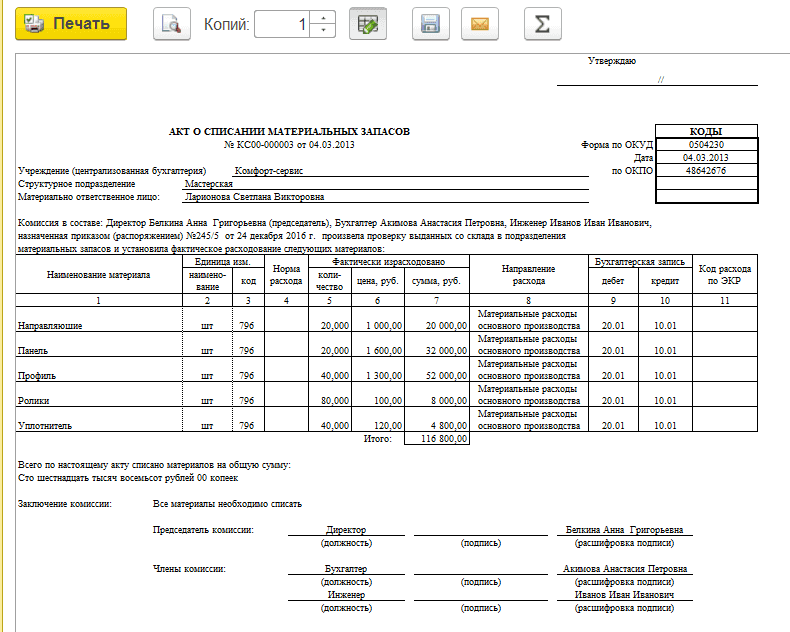The width and height of the screenshot is (790, 632).
Task: Select price 1 600,00 in Панель row
Action: [x=378, y=344]
